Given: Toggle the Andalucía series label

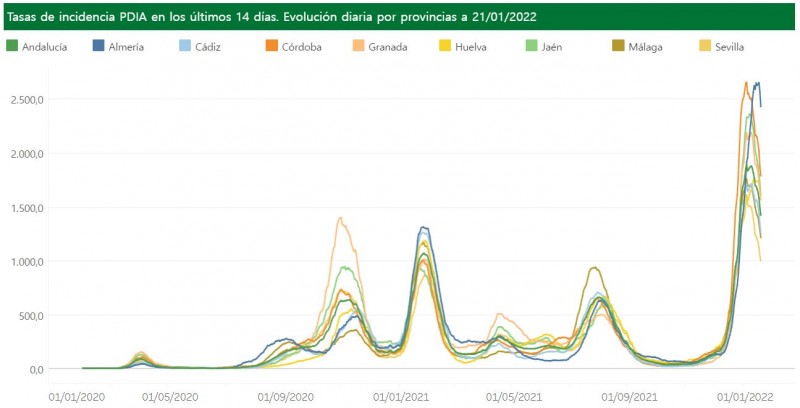Looking at the screenshot, I should click(44, 47).
